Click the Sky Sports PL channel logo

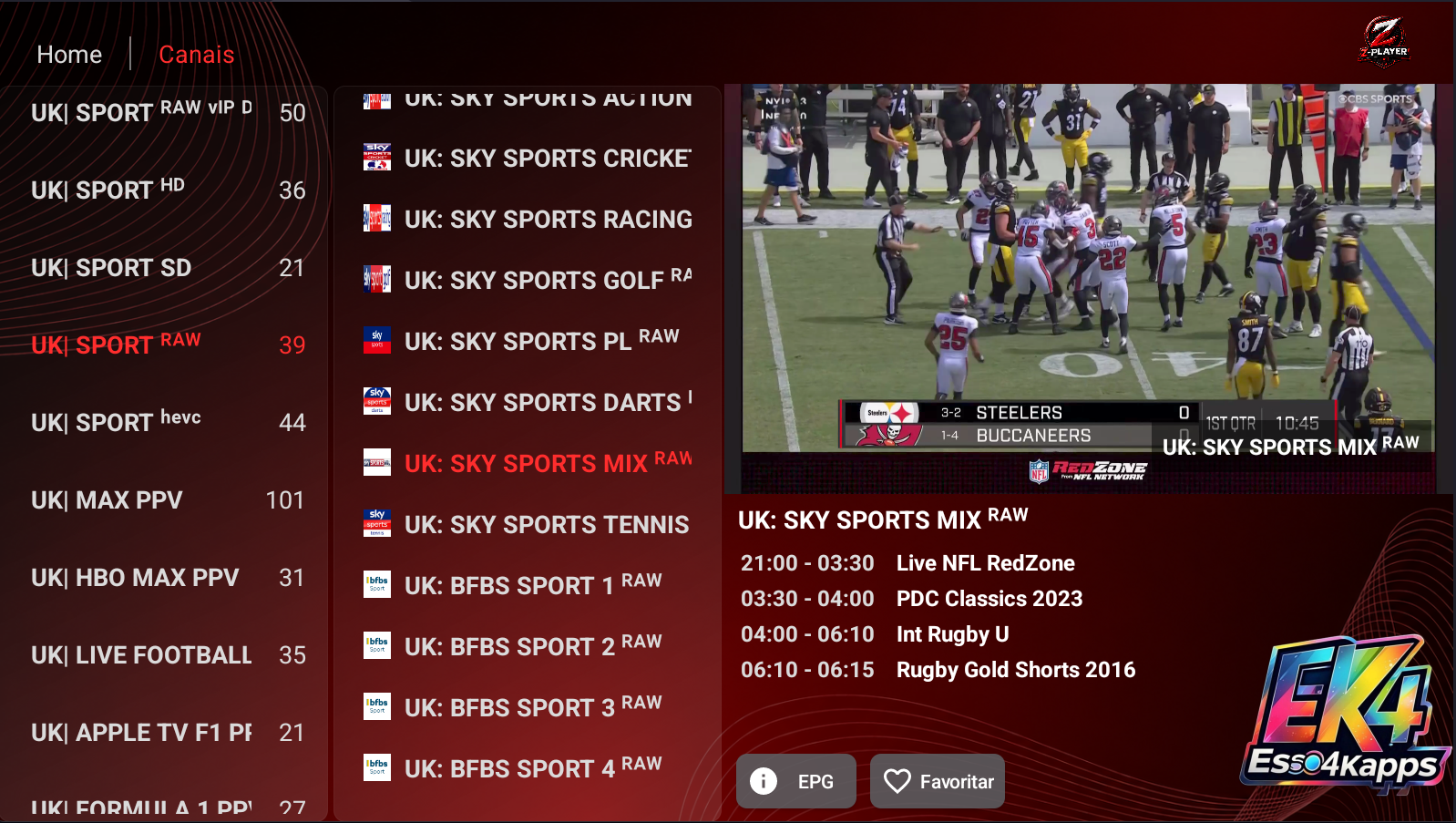pos(377,341)
